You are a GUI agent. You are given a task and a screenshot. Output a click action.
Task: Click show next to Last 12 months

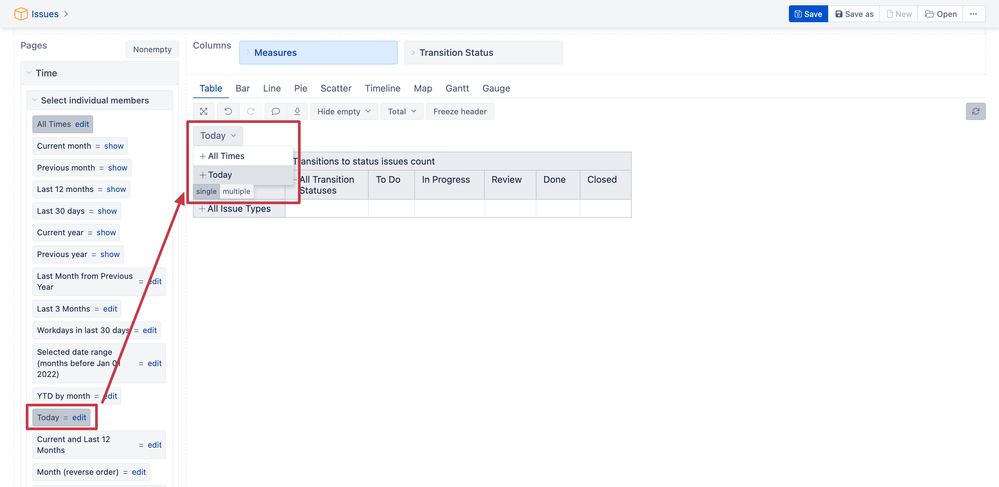(116, 189)
